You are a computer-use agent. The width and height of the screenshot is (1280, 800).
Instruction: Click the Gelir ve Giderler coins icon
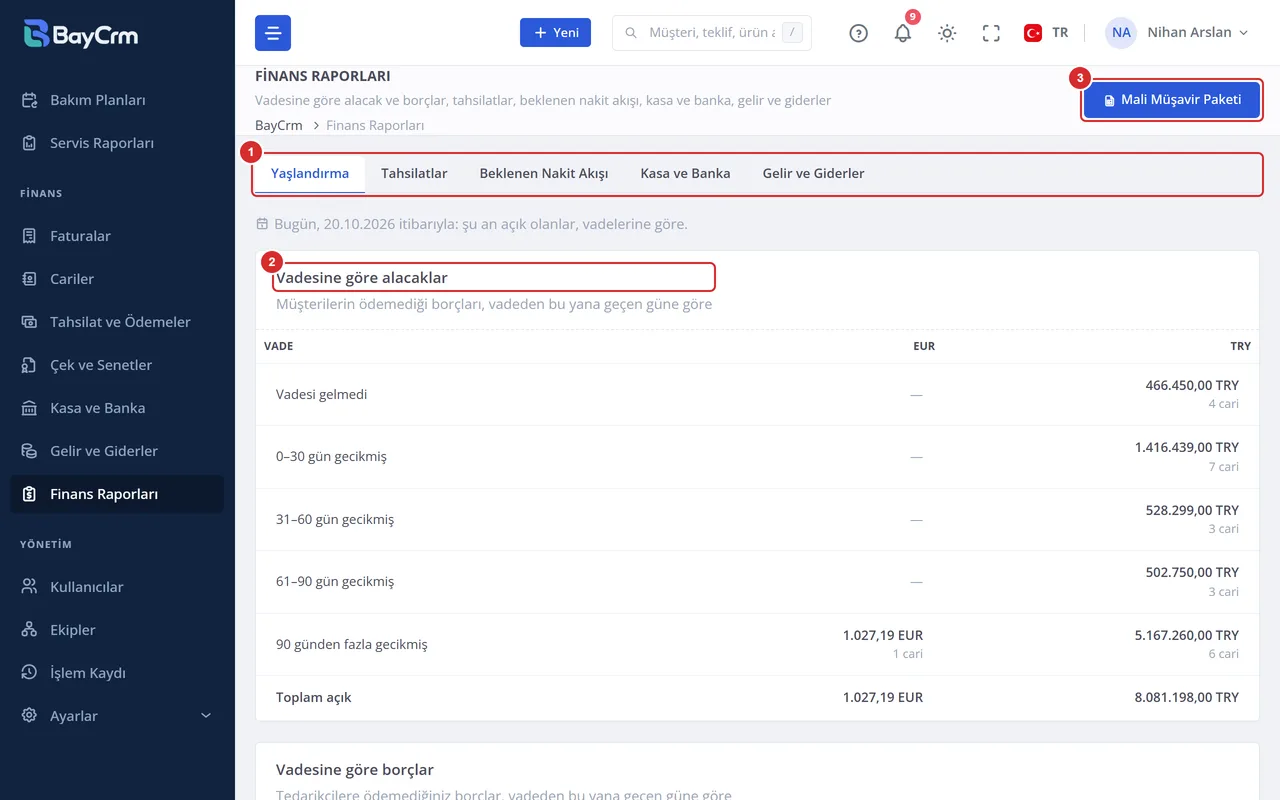(x=30, y=451)
